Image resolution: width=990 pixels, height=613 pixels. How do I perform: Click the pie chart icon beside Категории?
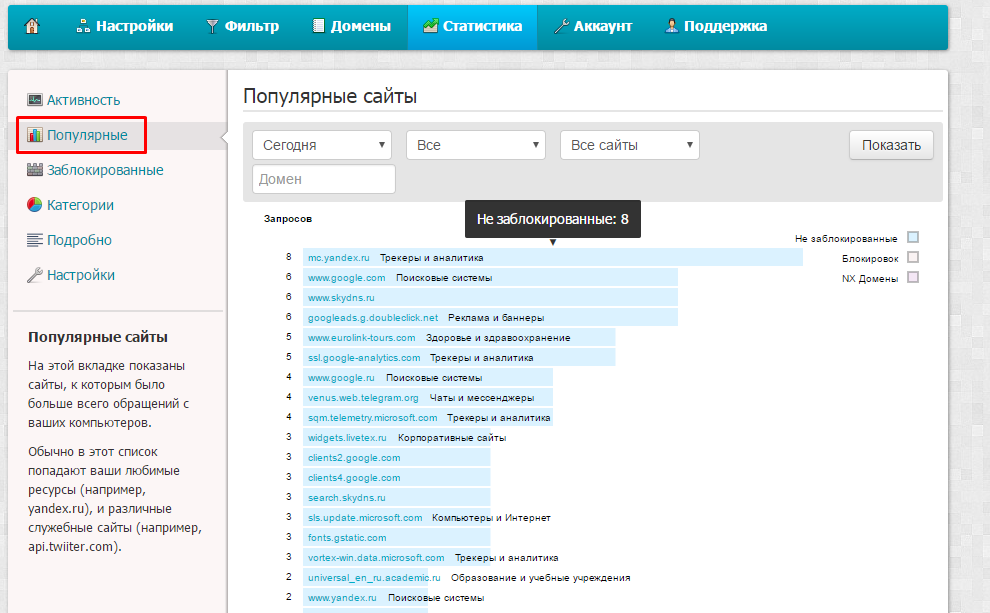point(35,205)
